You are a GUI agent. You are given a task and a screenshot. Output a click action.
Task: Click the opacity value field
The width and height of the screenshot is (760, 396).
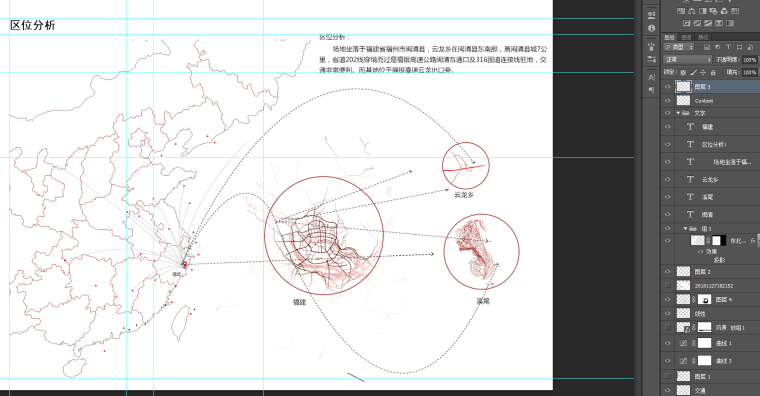[x=749, y=60]
